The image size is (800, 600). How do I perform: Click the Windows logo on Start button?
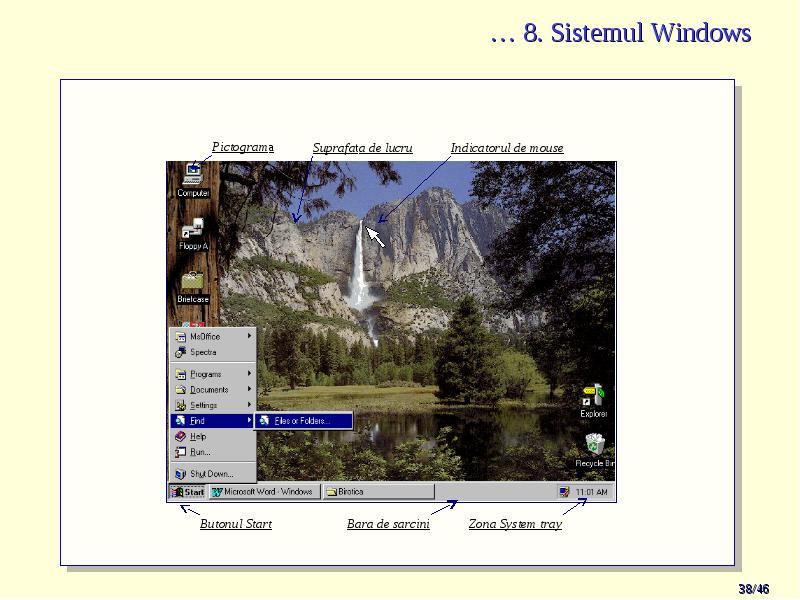177,492
